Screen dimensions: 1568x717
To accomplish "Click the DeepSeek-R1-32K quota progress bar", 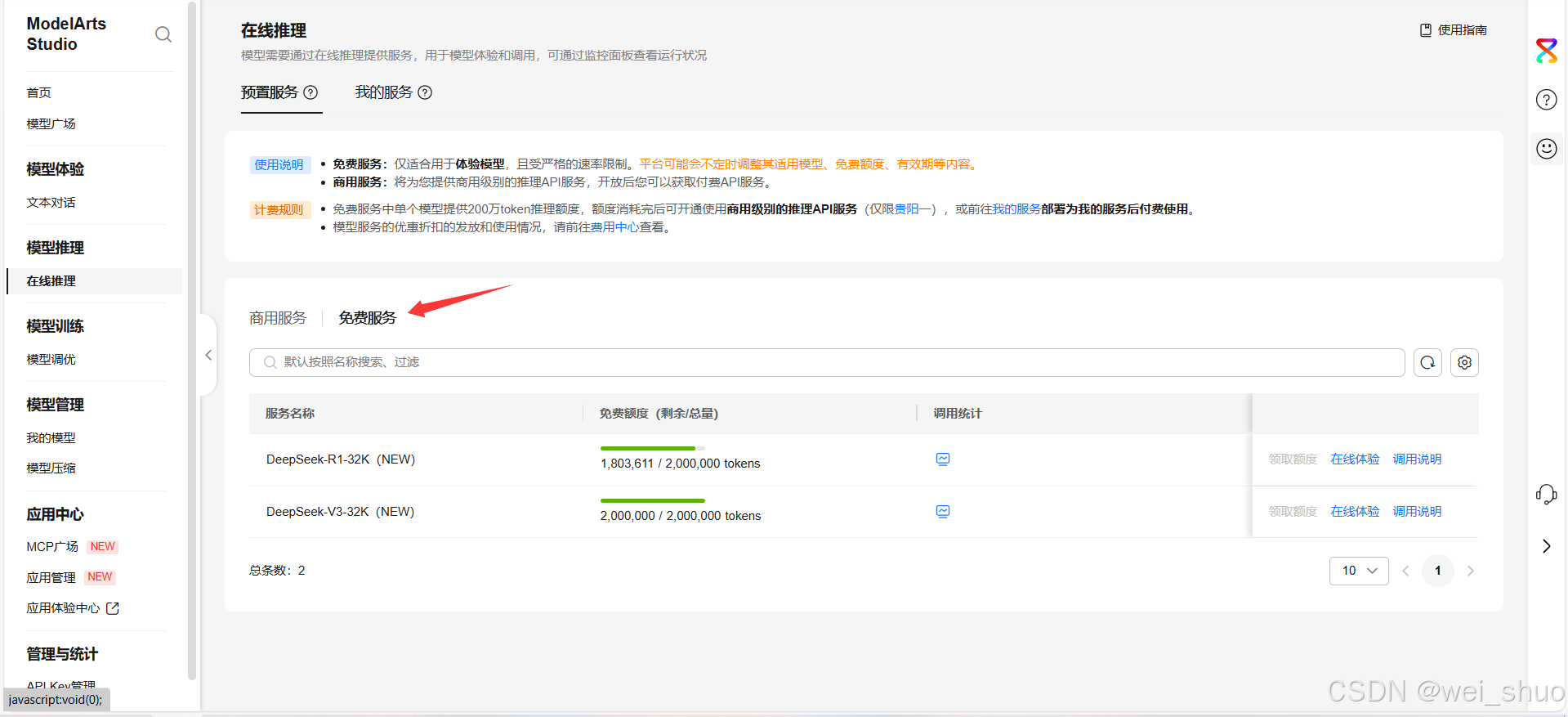I will pos(653,448).
